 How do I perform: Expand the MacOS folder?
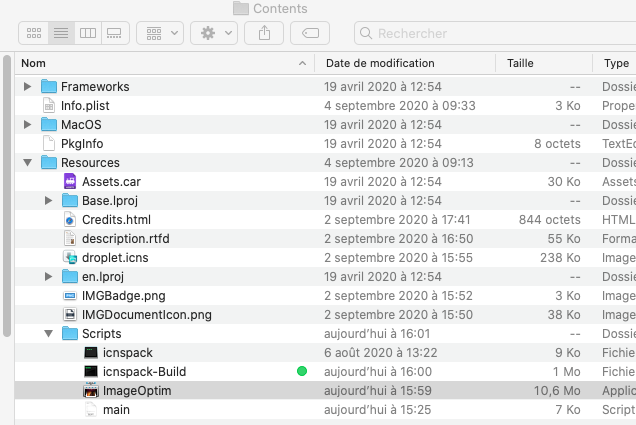(x=27, y=124)
